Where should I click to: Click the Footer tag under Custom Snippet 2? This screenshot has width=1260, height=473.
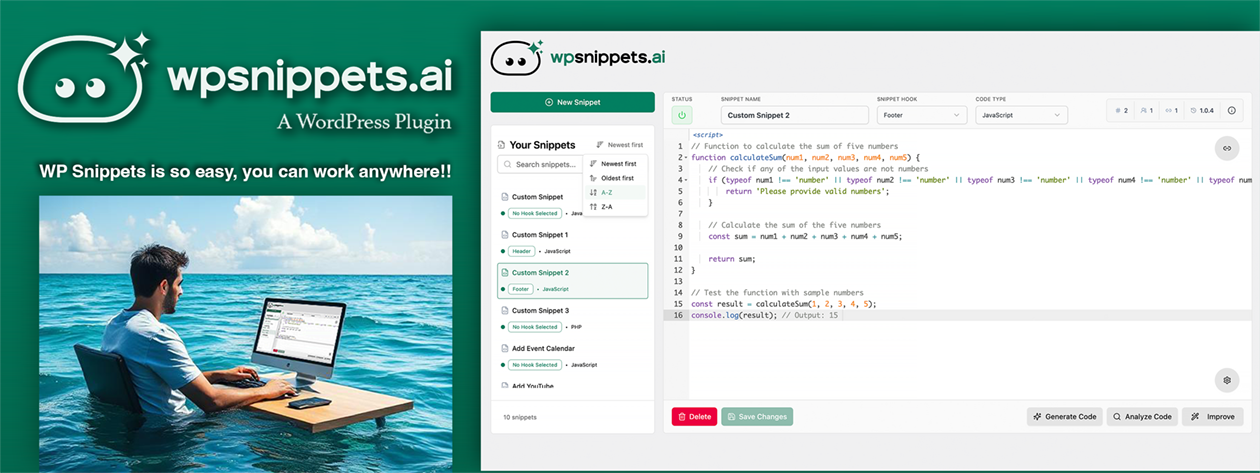520,289
